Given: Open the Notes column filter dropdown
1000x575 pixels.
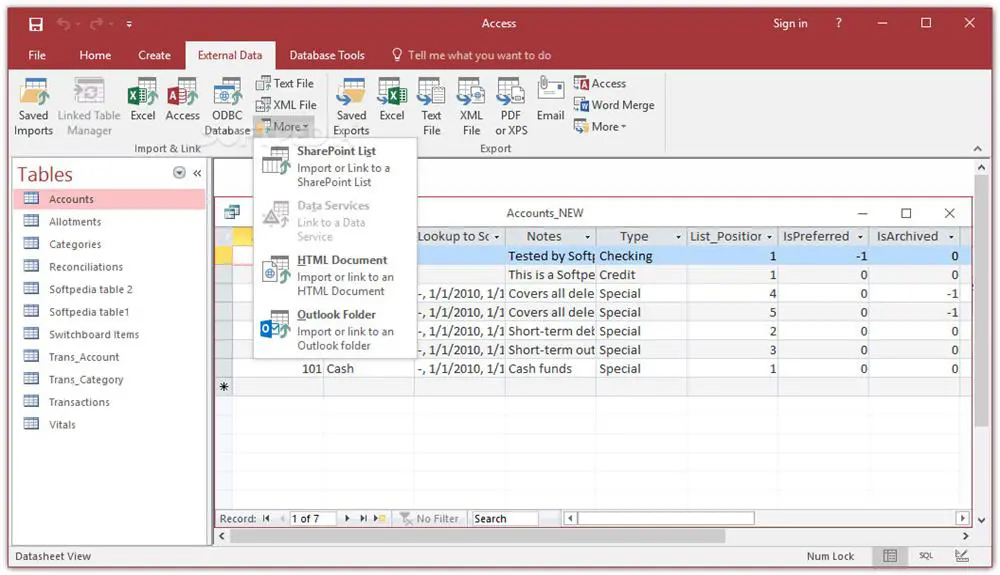Looking at the screenshot, I should tap(587, 237).
